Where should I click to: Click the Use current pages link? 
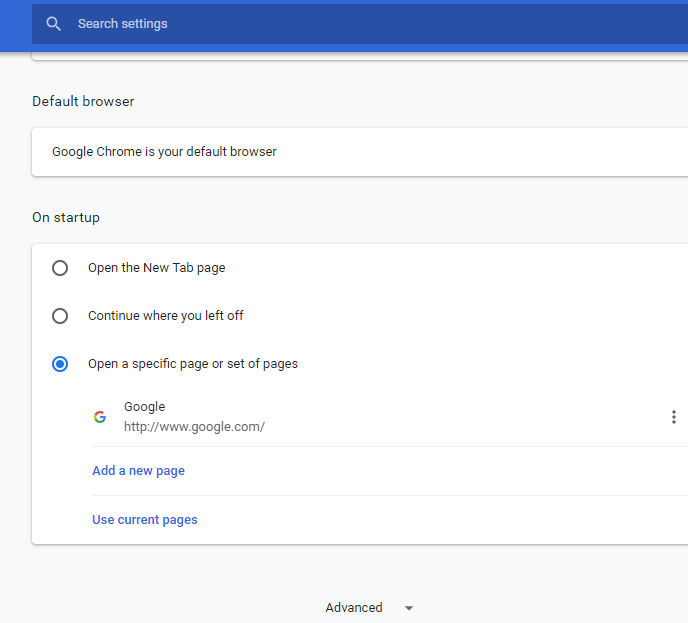click(145, 520)
